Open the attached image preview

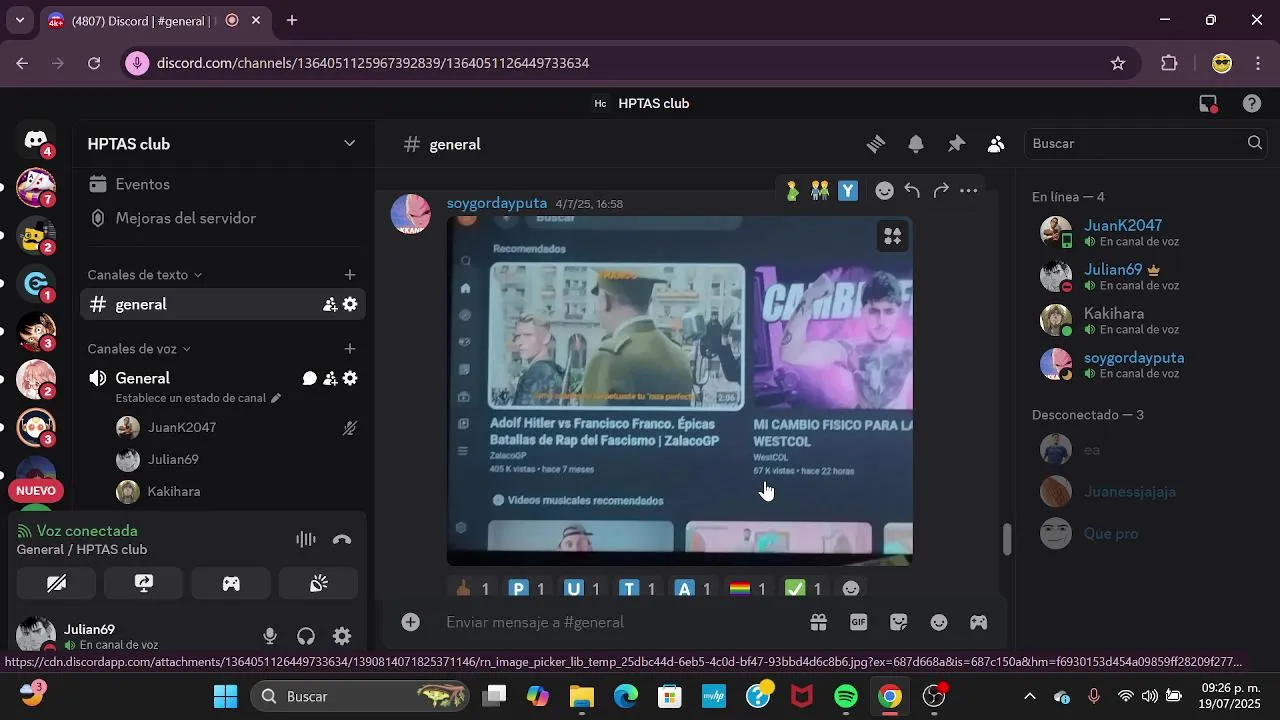[x=679, y=391]
